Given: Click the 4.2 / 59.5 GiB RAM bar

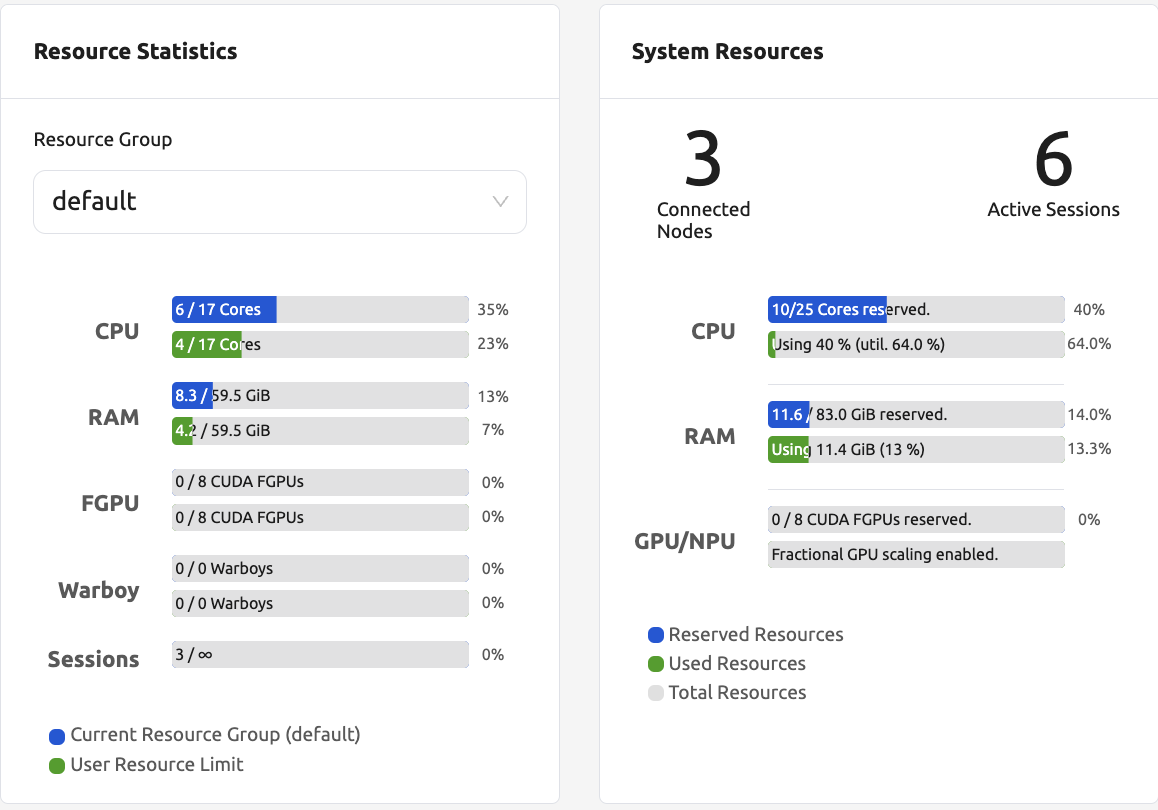Looking at the screenshot, I should point(320,431).
